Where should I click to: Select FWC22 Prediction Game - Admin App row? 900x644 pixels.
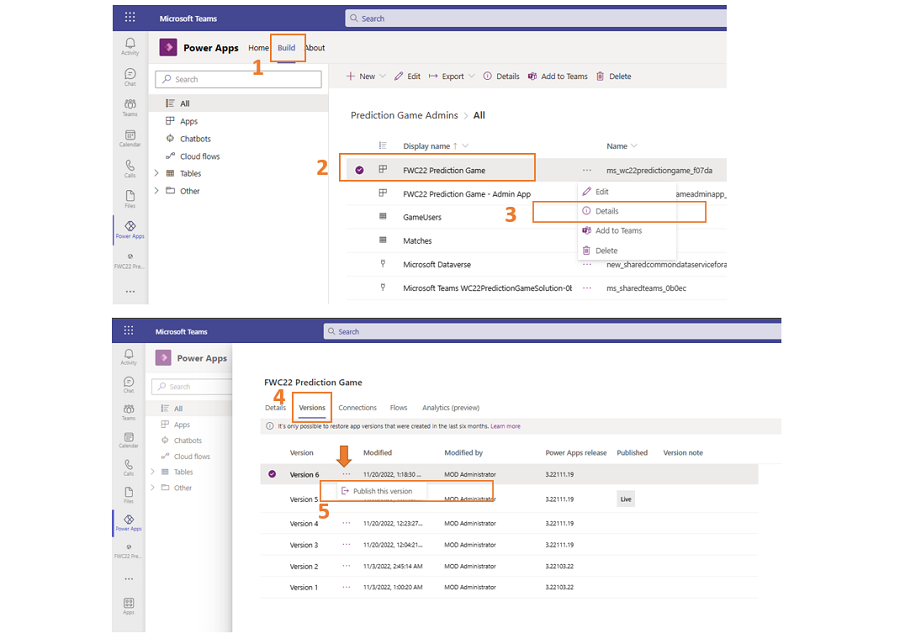tap(467, 194)
